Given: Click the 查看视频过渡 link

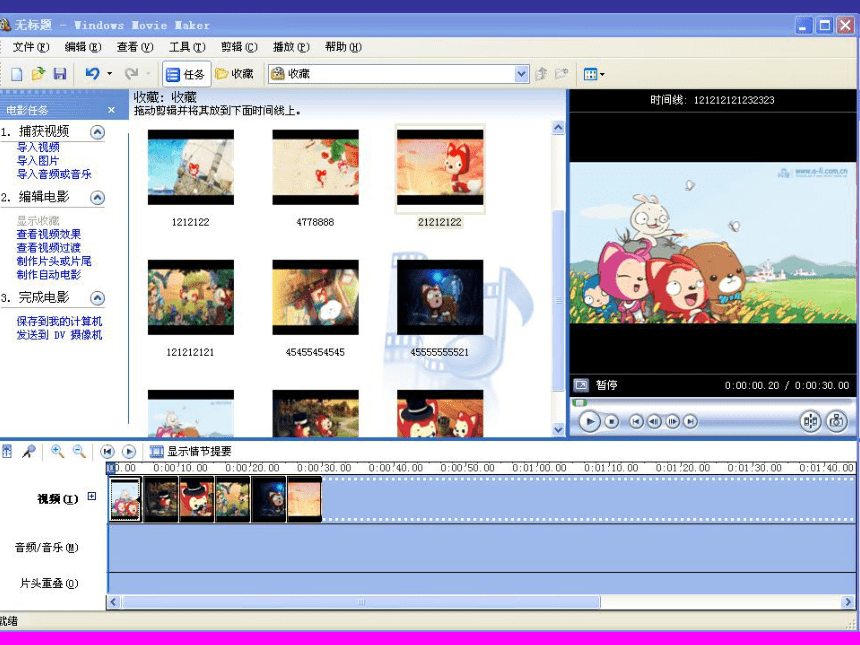Looking at the screenshot, I should [x=49, y=248].
